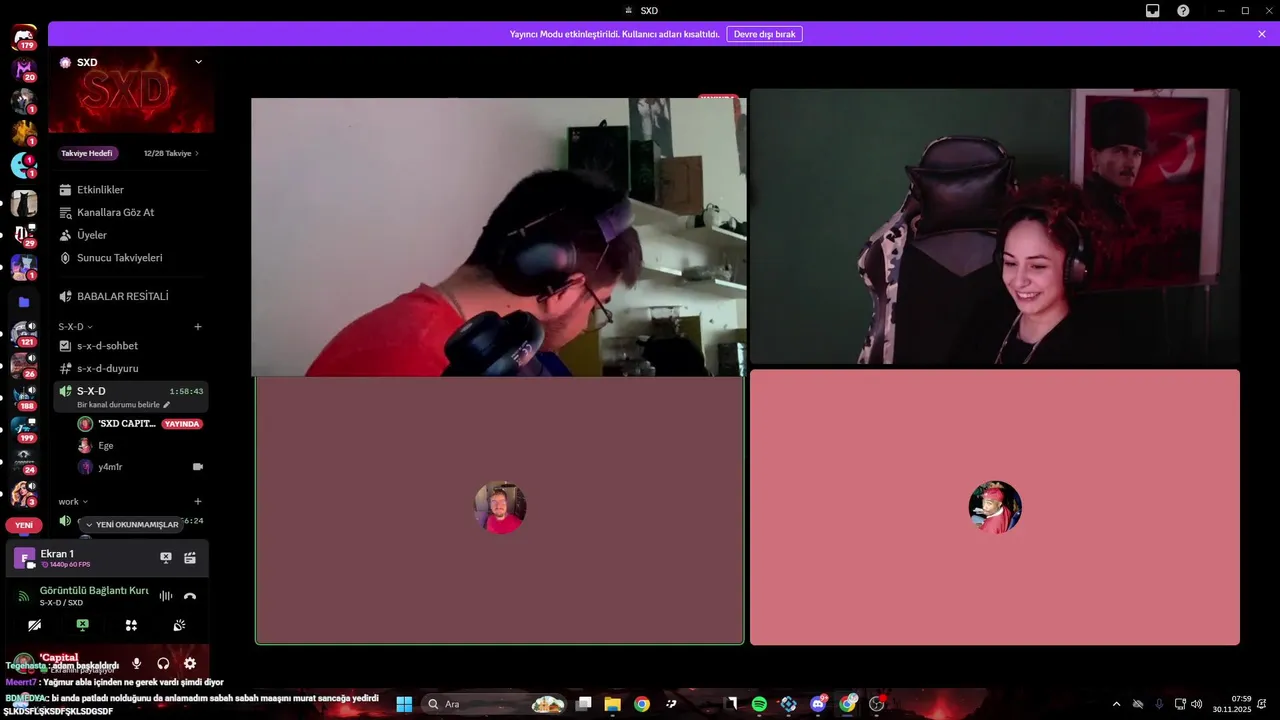
Task: Open File Explorer from the taskbar
Action: pyautogui.click(x=613, y=704)
